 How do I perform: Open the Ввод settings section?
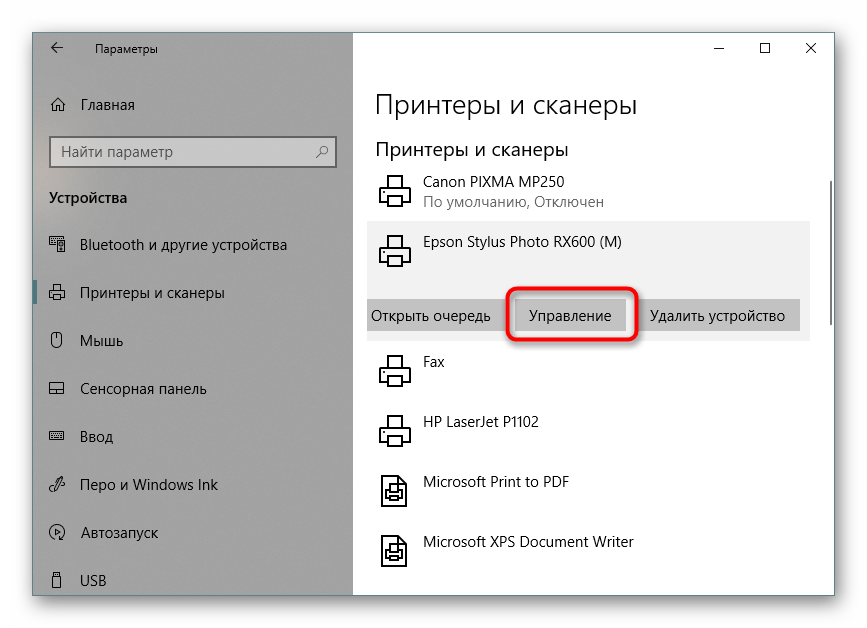pyautogui.click(x=96, y=437)
